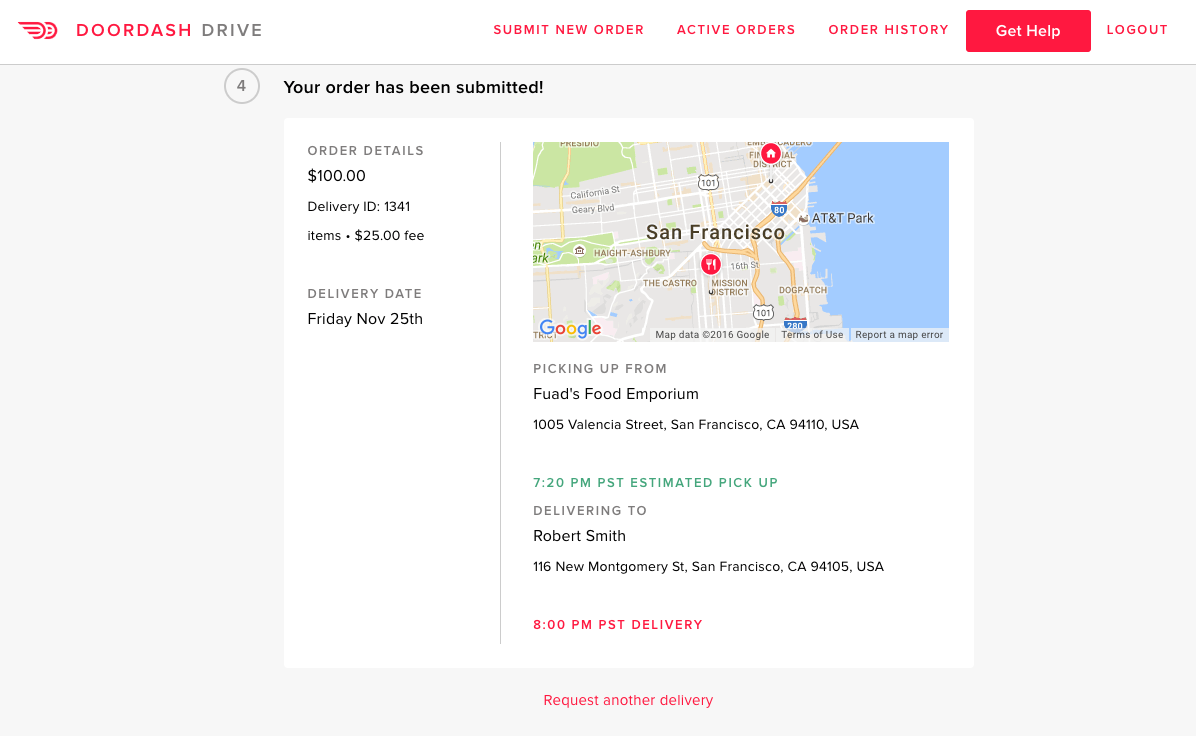
Task: Click the restaurant fork-and-knife map pin
Action: point(710,264)
